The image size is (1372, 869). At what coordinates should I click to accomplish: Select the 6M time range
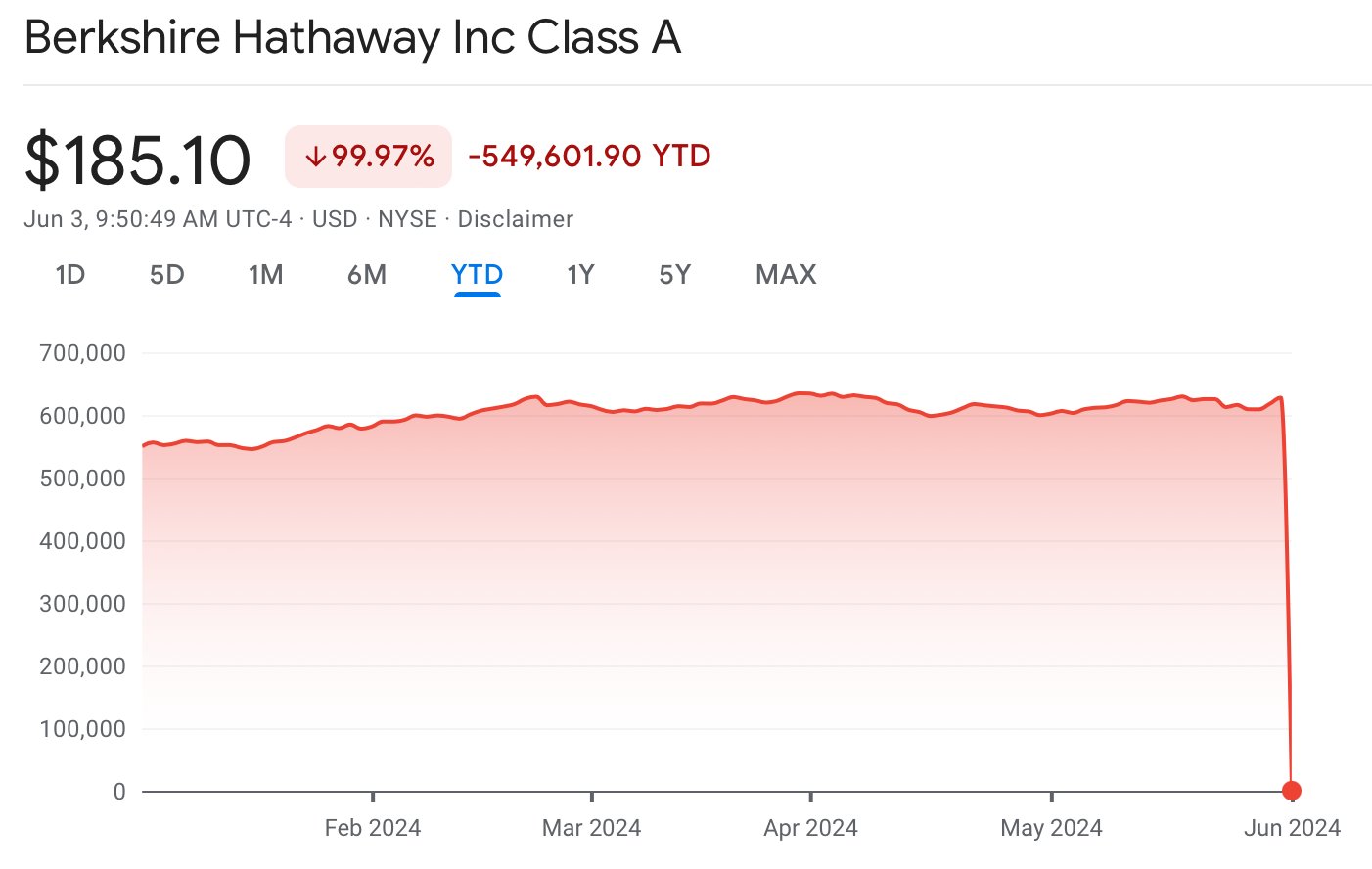(x=367, y=275)
